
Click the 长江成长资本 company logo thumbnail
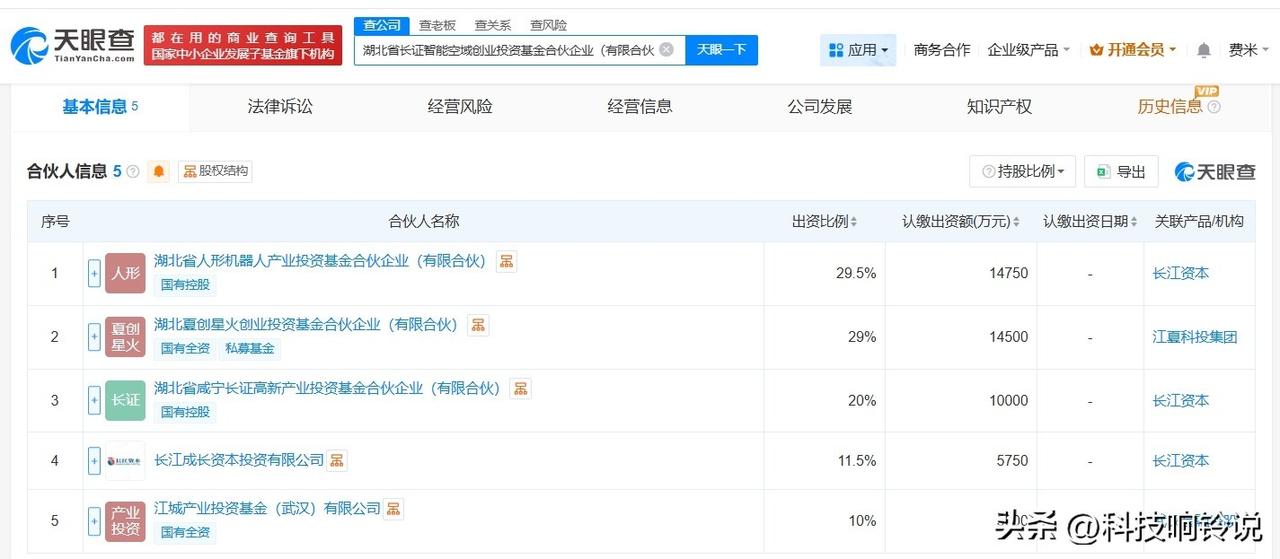click(x=125, y=461)
